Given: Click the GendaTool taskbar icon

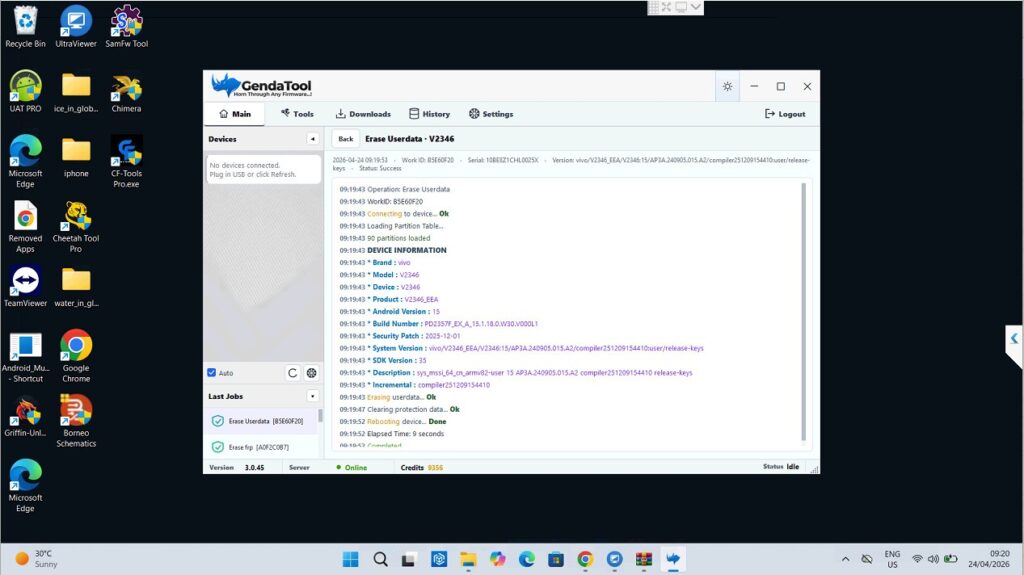Looking at the screenshot, I should click(x=673, y=559).
